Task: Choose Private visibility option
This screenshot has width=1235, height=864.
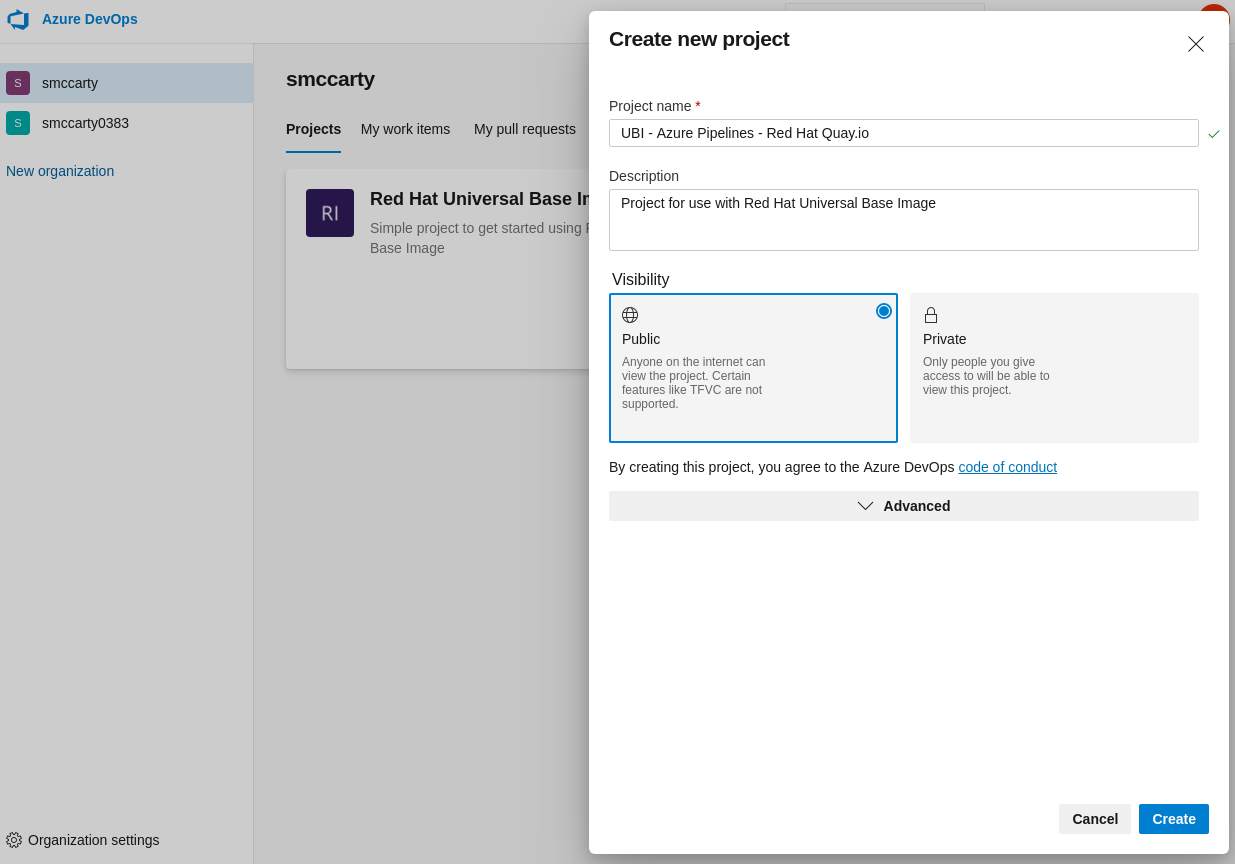Action: 1054,368
